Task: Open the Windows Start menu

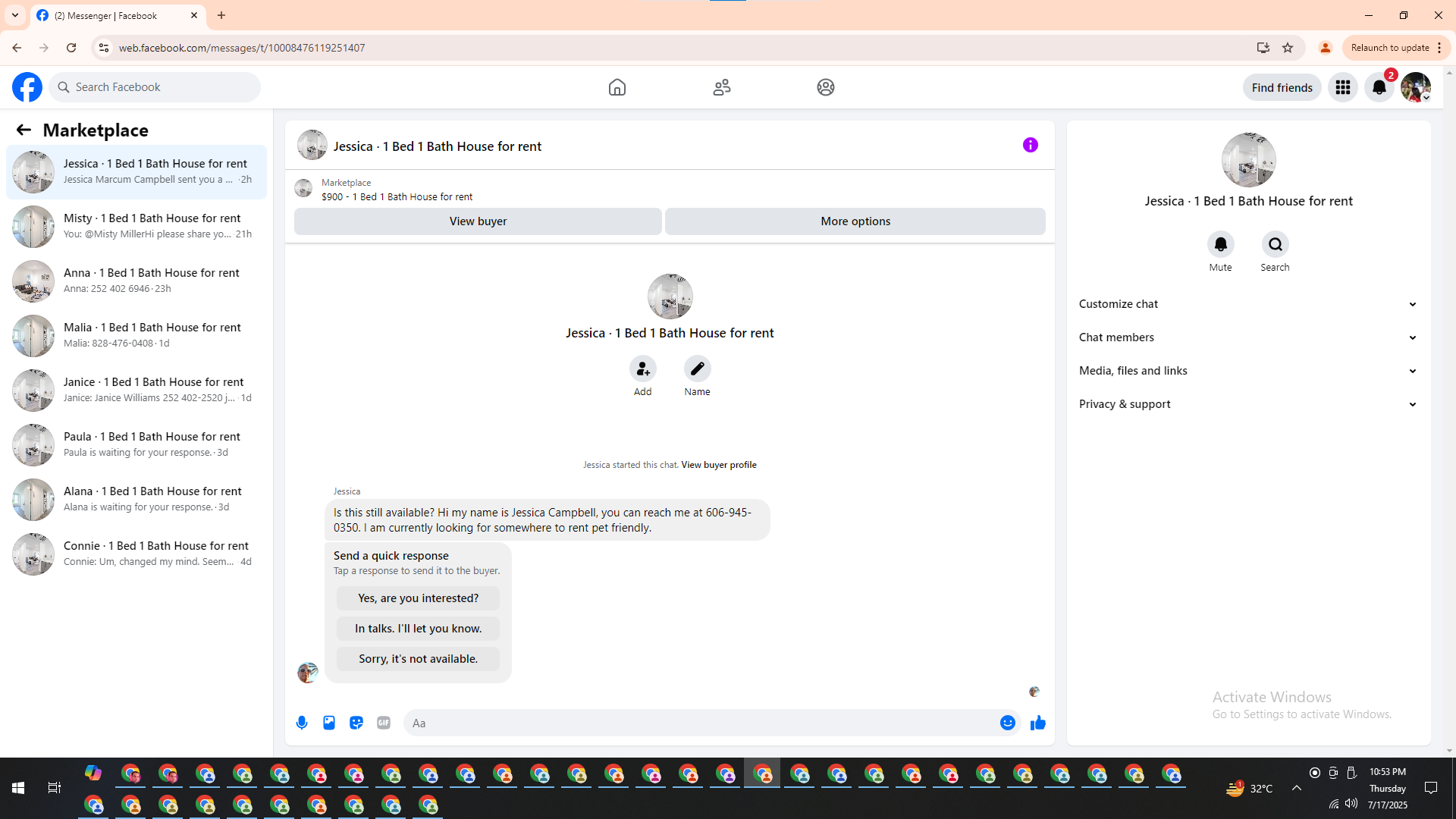Action: [x=18, y=789]
